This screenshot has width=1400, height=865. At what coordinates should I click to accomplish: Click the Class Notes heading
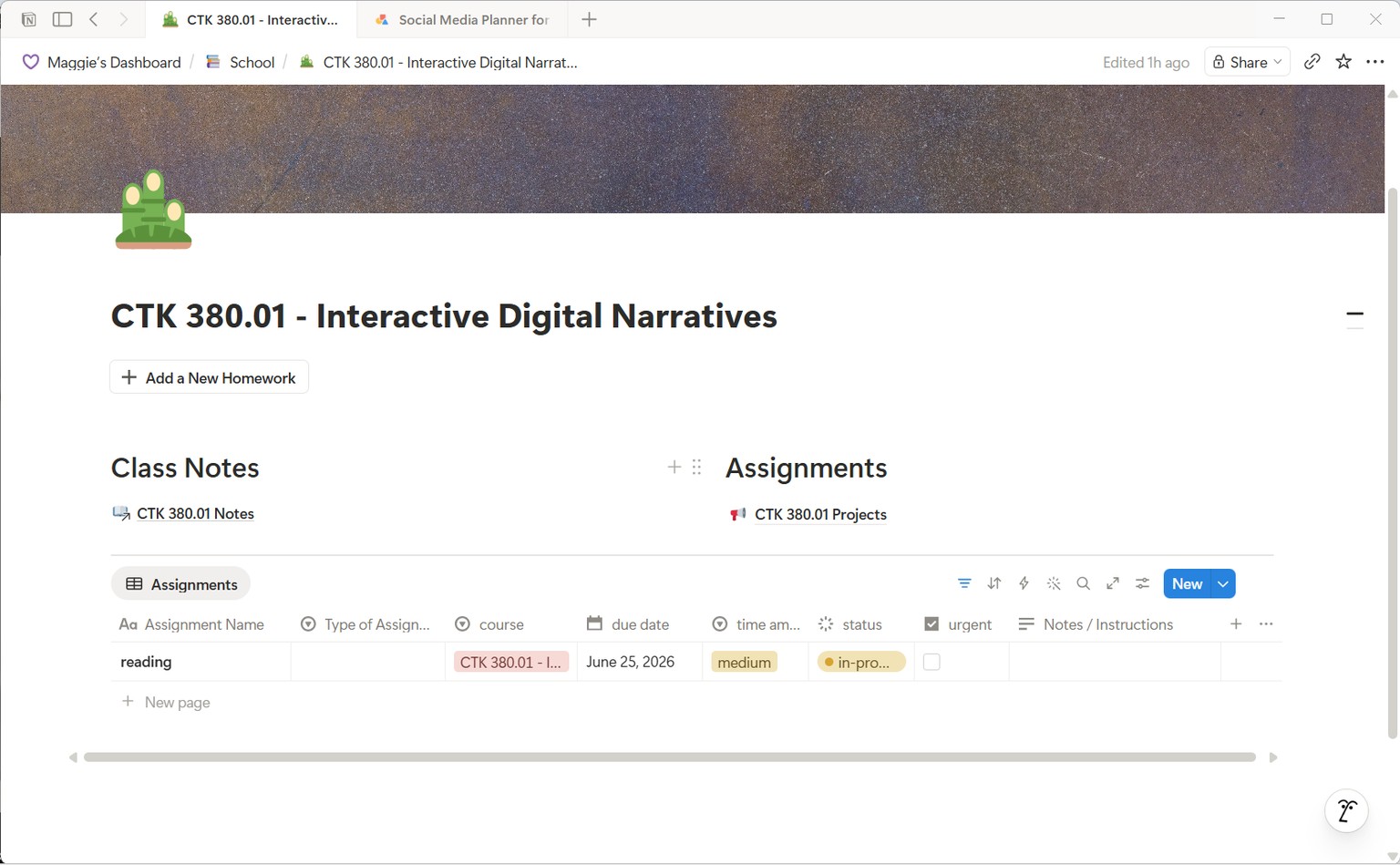[185, 468]
